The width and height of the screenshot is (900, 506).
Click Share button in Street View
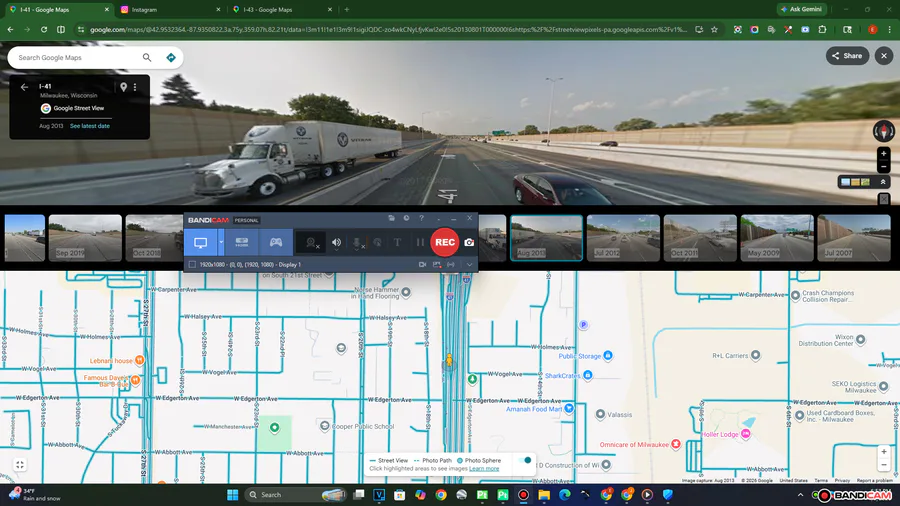tap(847, 56)
